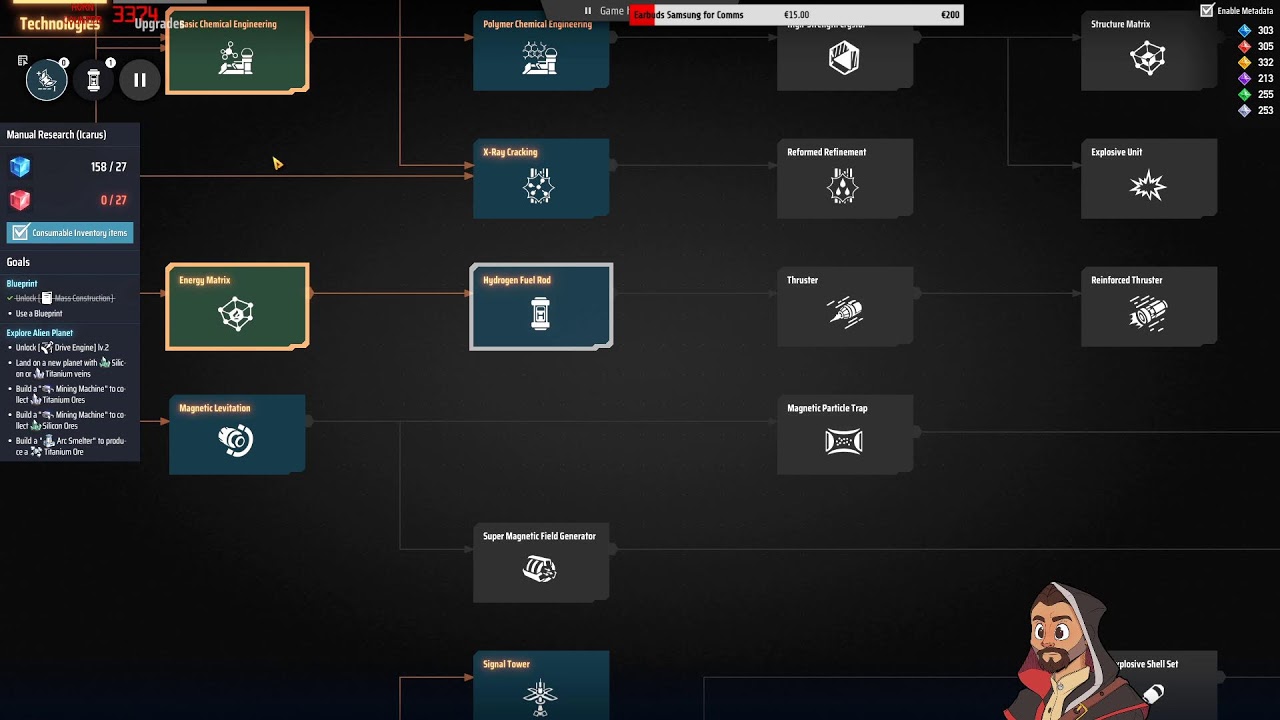Choose the Explosive Unit technology node
Screen dimensions: 1280x720
pyautogui.click(x=1149, y=178)
